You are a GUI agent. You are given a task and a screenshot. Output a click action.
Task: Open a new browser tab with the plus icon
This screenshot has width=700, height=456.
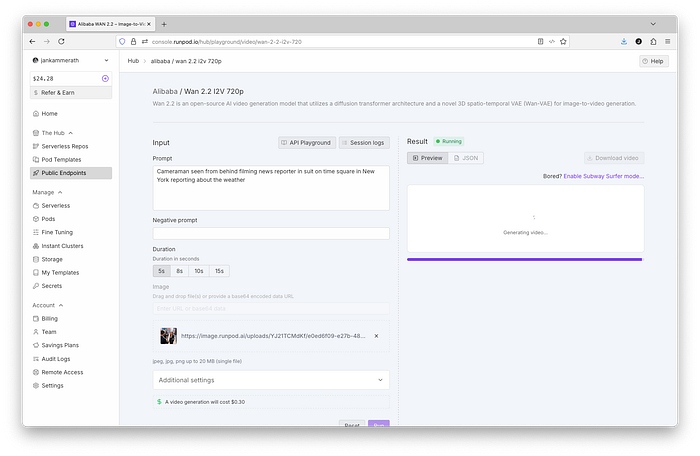(164, 24)
